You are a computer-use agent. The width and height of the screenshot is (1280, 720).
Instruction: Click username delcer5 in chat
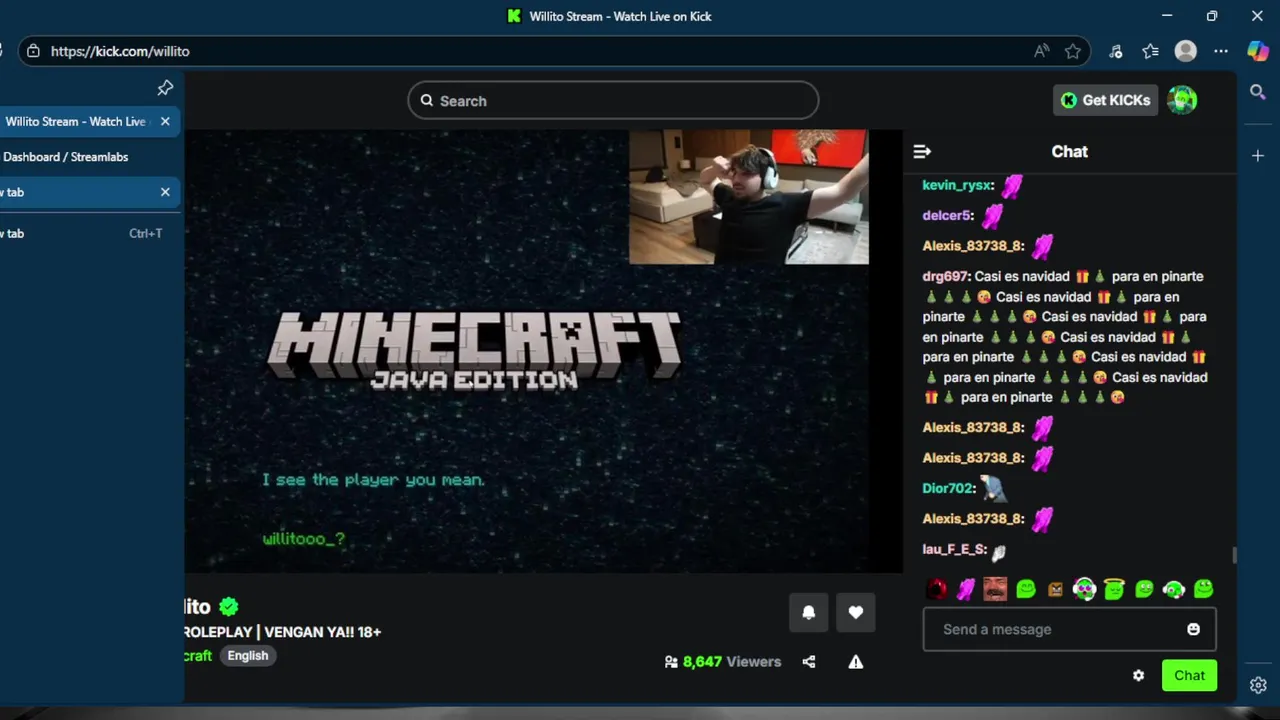(x=946, y=215)
